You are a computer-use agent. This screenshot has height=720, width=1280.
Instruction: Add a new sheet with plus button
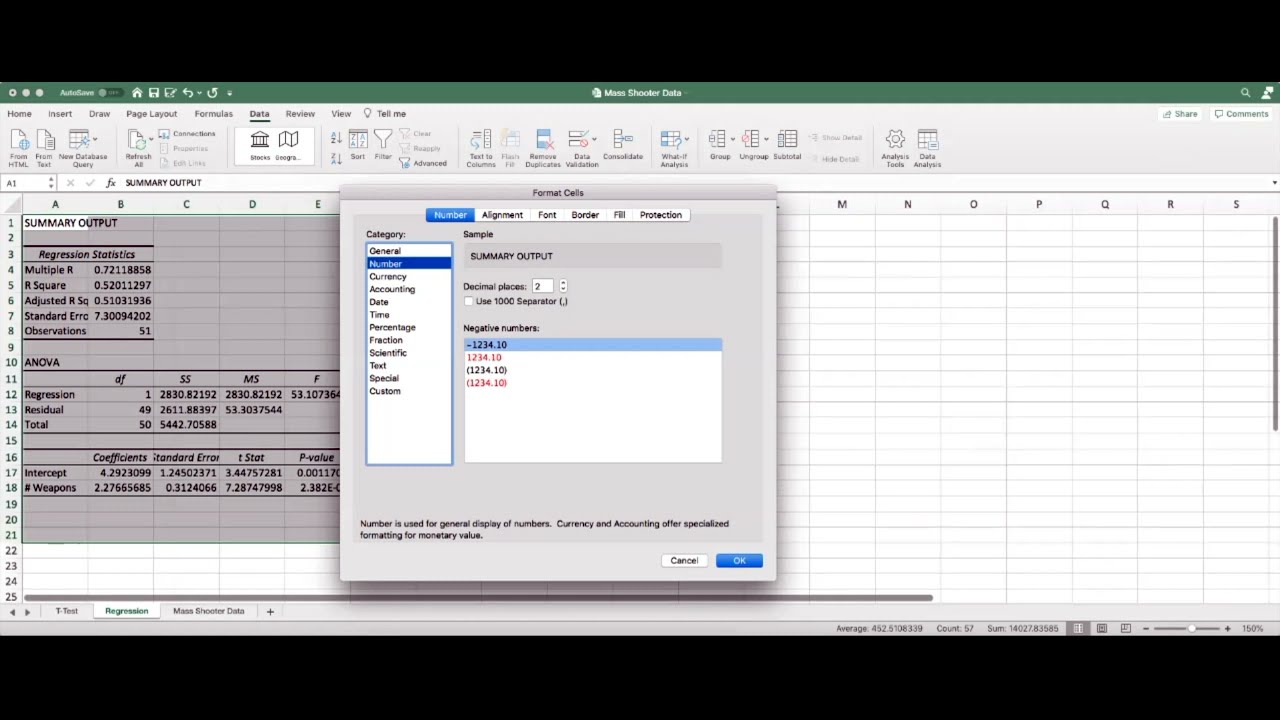[x=270, y=611]
